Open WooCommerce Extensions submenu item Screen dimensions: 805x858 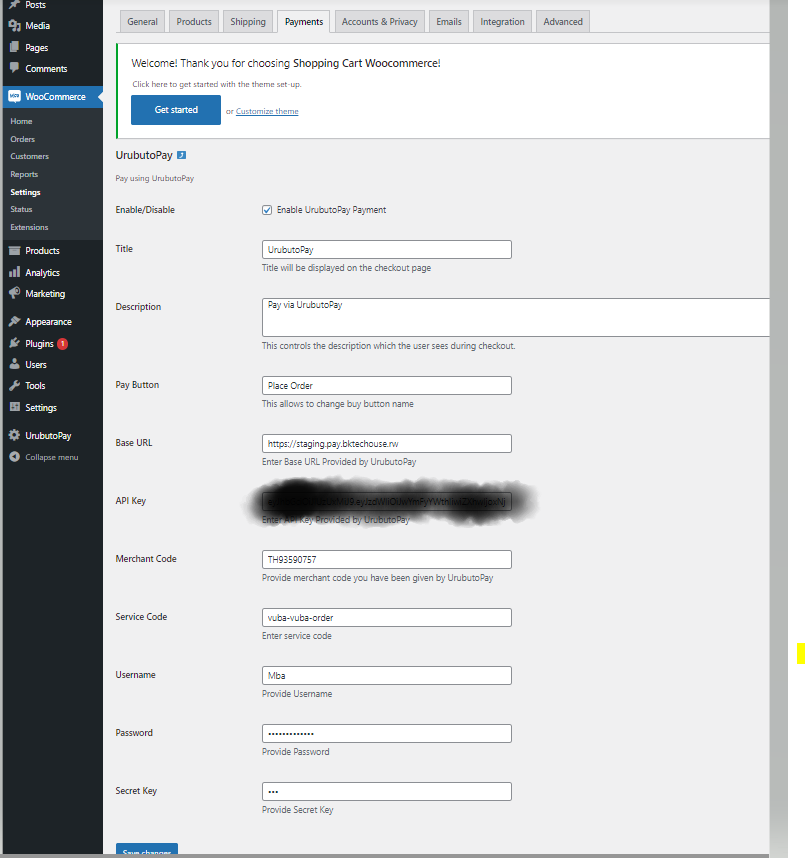click(x=29, y=227)
